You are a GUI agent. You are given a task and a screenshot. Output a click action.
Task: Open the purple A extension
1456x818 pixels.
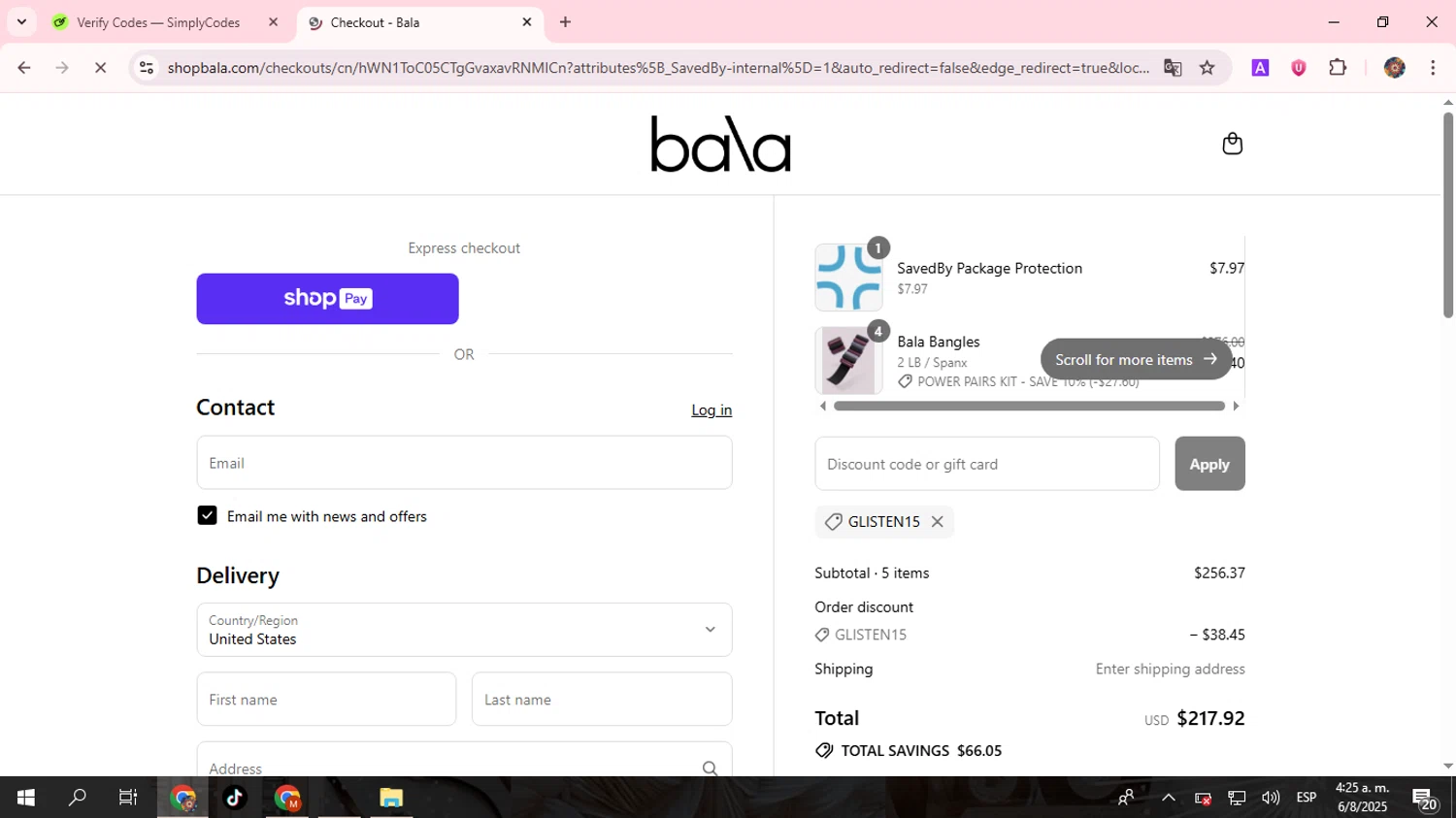tap(1260, 68)
